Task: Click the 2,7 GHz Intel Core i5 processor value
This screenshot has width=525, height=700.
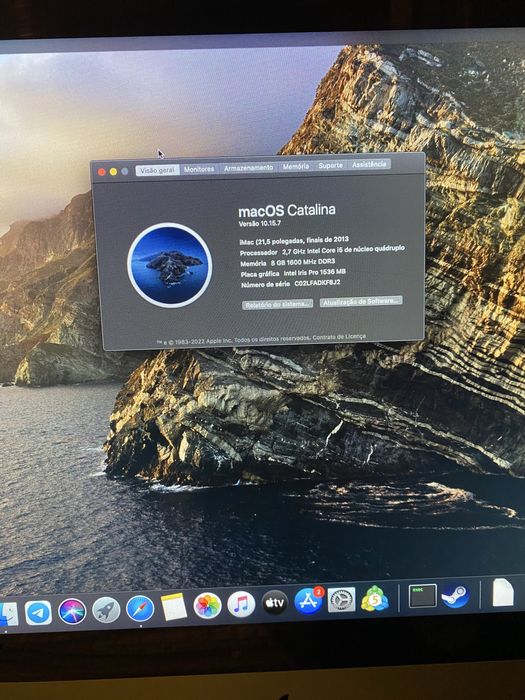Action: (x=343, y=250)
